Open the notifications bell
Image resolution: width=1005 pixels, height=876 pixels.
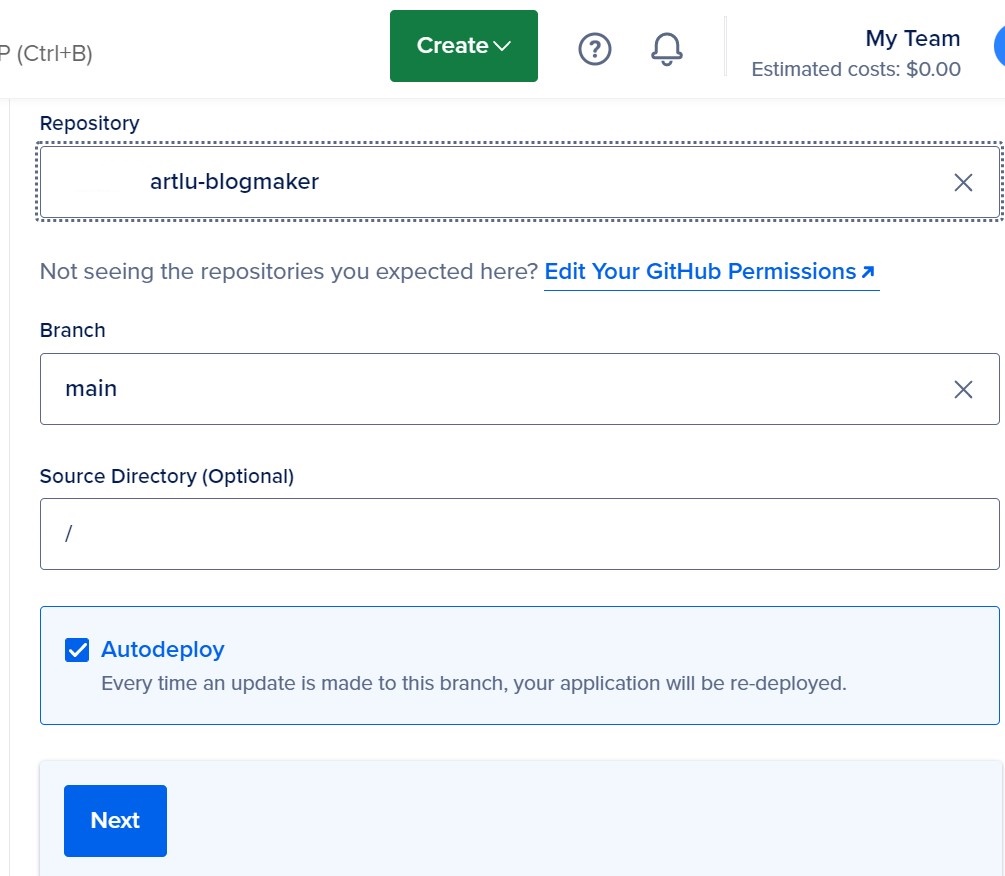666,48
